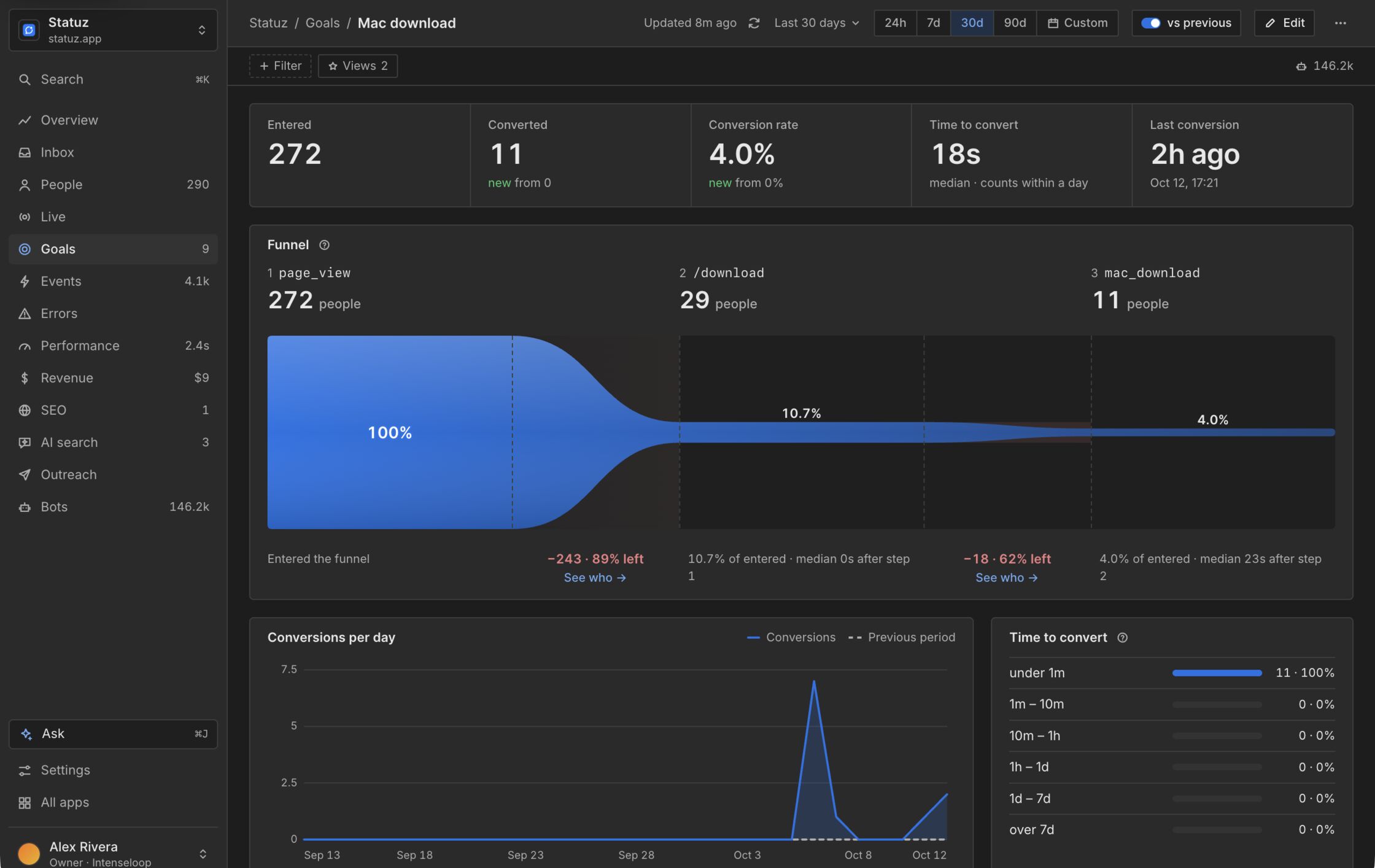Click the Edit button

coord(1284,23)
